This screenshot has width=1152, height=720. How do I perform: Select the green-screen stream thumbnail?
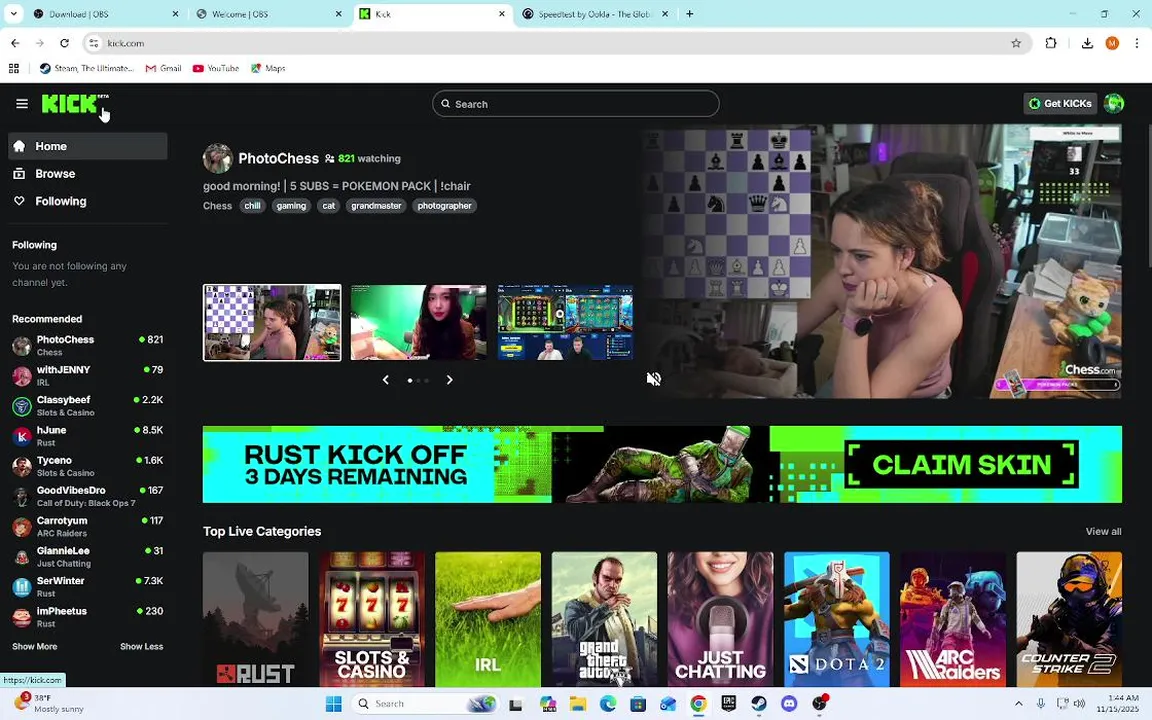pos(419,323)
